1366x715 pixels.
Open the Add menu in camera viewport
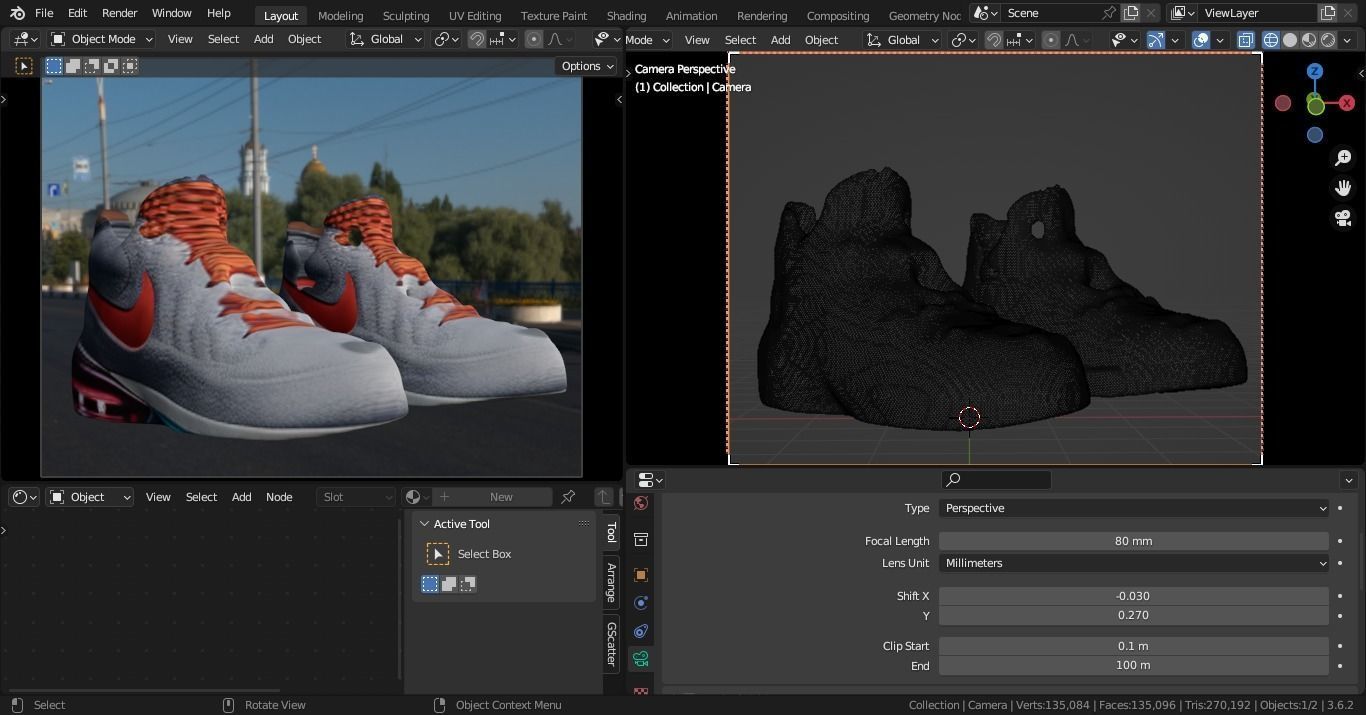tap(780, 40)
